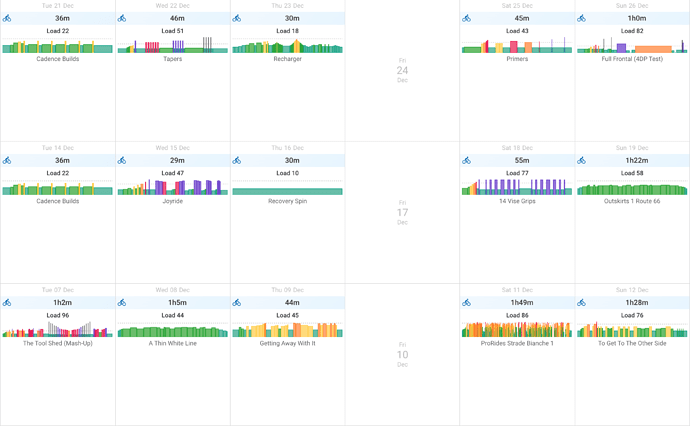Click the cycling icon on Tue 21 Dec
Screen dimensions: 690x426
7,18
